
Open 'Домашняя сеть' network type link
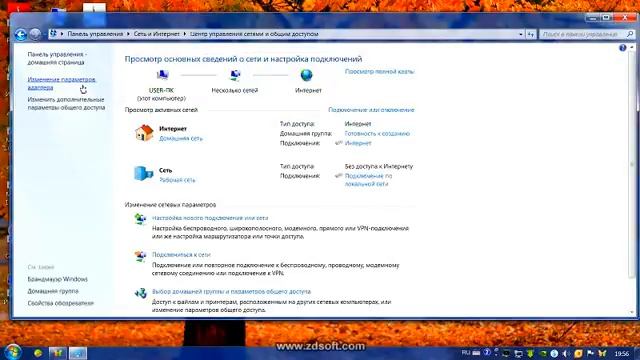[x=181, y=138]
